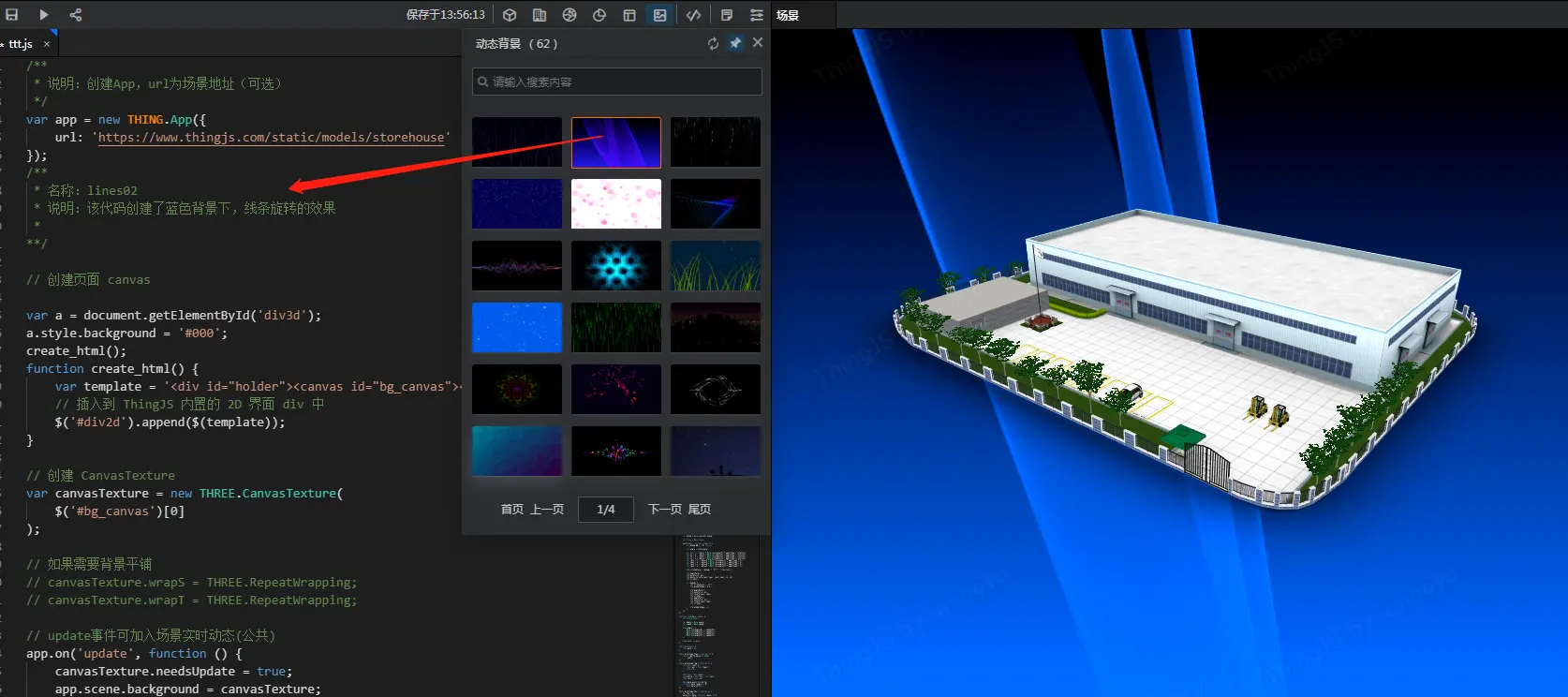1568x697 pixels.
Task: Focus the 请输入搜索内容 search box
Action: [x=617, y=82]
